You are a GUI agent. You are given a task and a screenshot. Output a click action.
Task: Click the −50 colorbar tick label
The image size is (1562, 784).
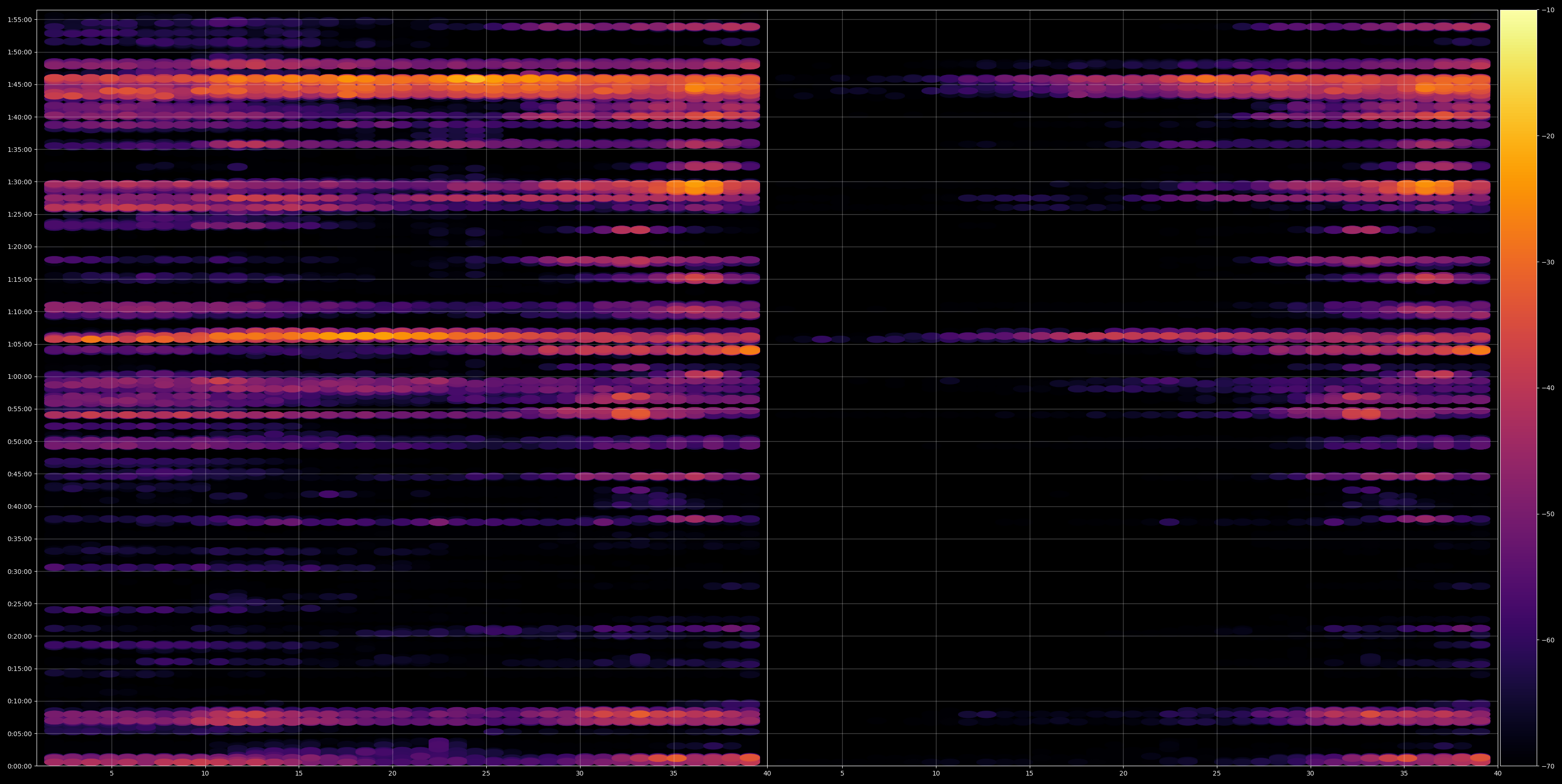click(x=1548, y=514)
